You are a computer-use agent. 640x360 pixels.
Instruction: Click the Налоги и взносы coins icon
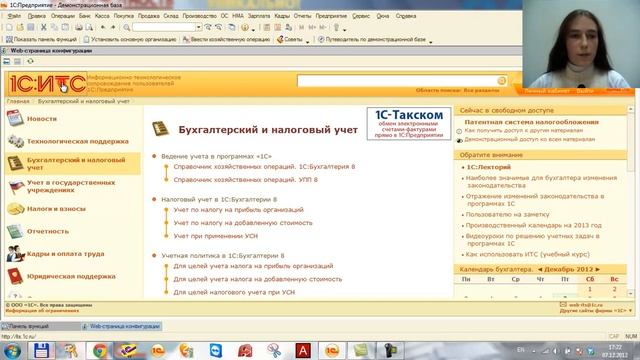(x=16, y=209)
